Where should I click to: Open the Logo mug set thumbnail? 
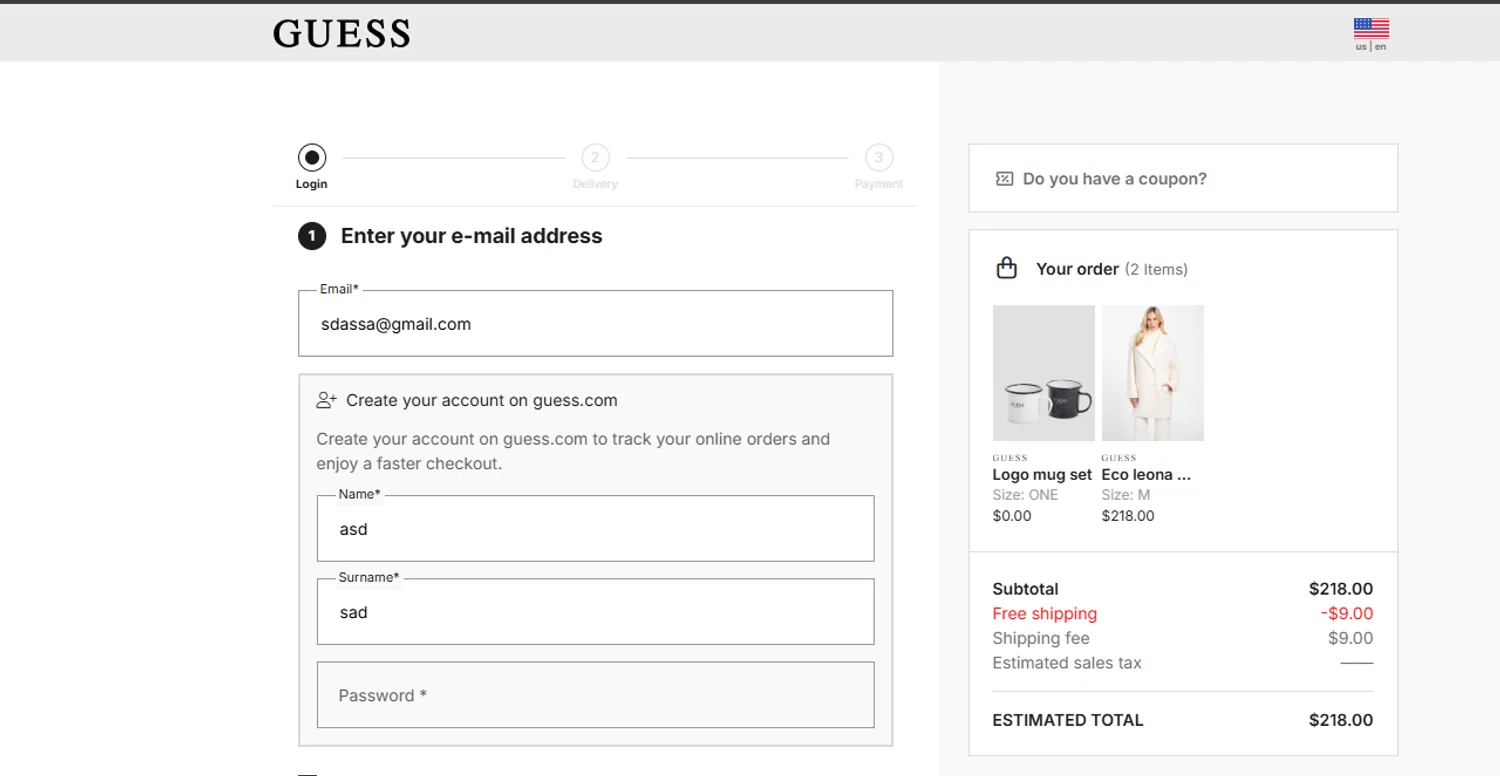[x=1043, y=373]
